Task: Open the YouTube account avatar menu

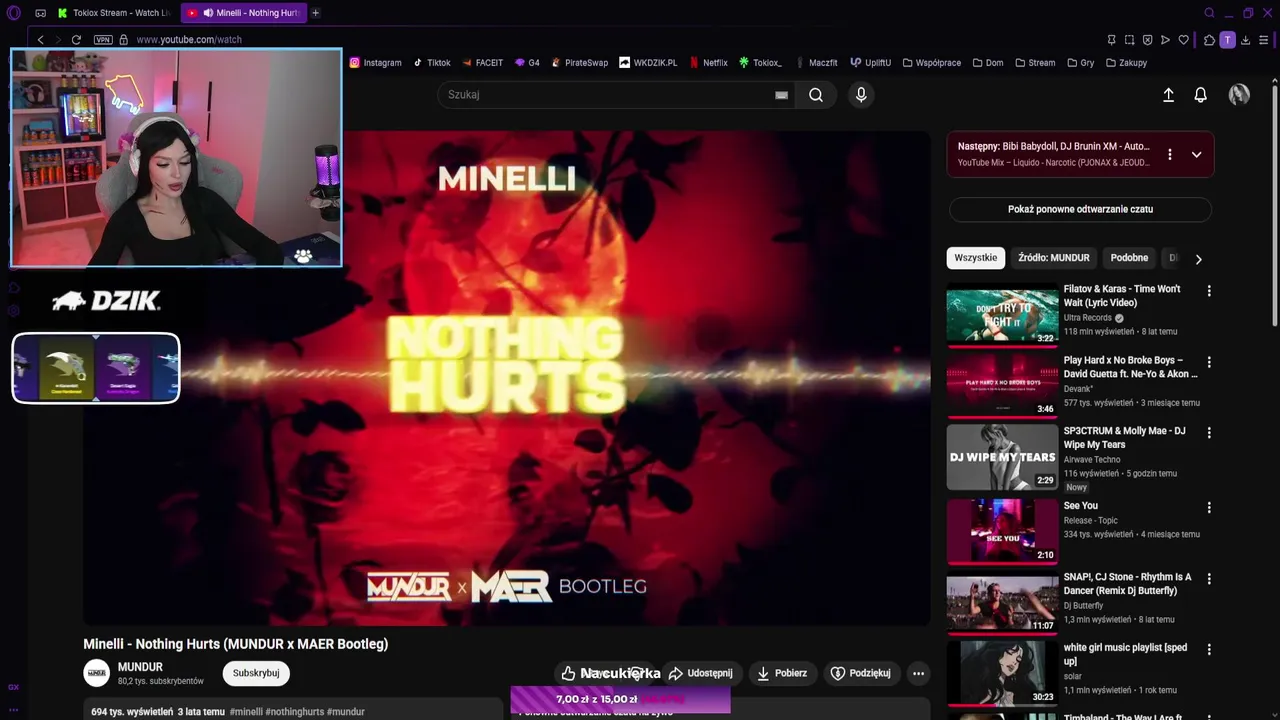Action: point(1239,95)
